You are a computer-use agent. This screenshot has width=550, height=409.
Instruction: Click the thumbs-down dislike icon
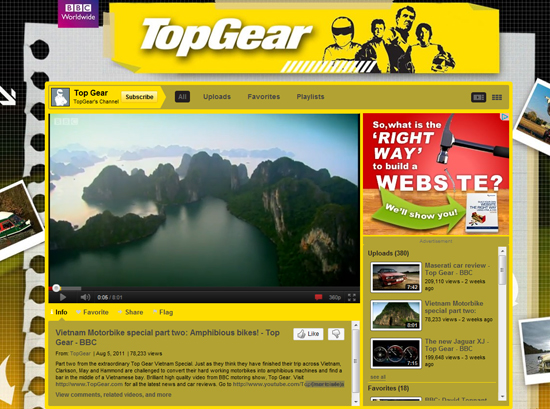336,334
